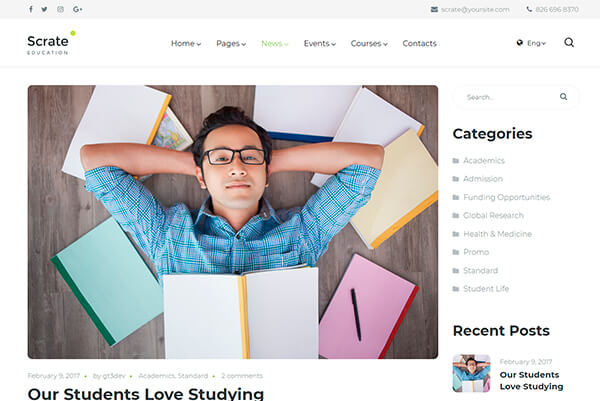600x401 pixels.
Task: Expand the Home menu dropdown
Action: pos(186,44)
